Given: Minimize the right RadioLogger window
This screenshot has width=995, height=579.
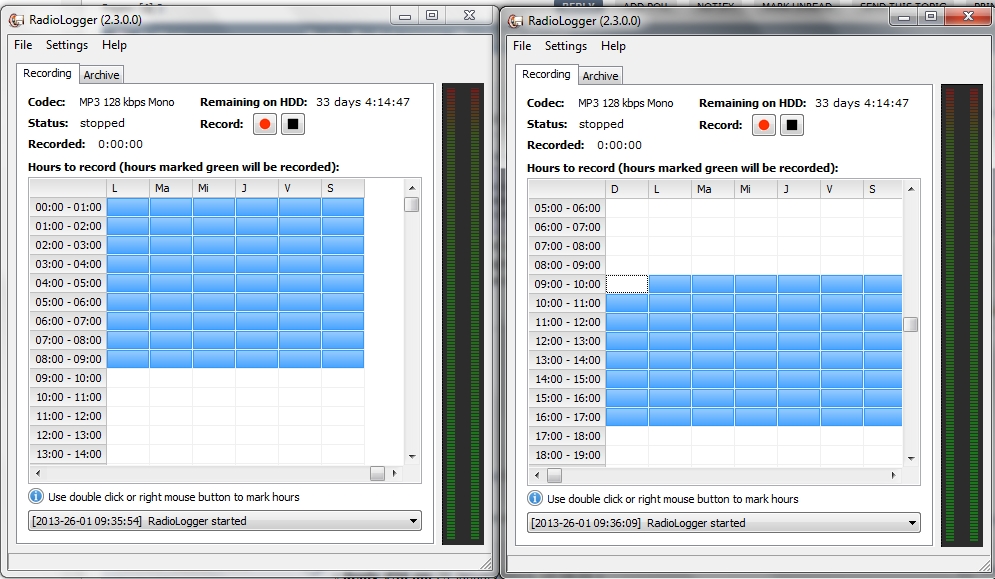Looking at the screenshot, I should [x=904, y=17].
